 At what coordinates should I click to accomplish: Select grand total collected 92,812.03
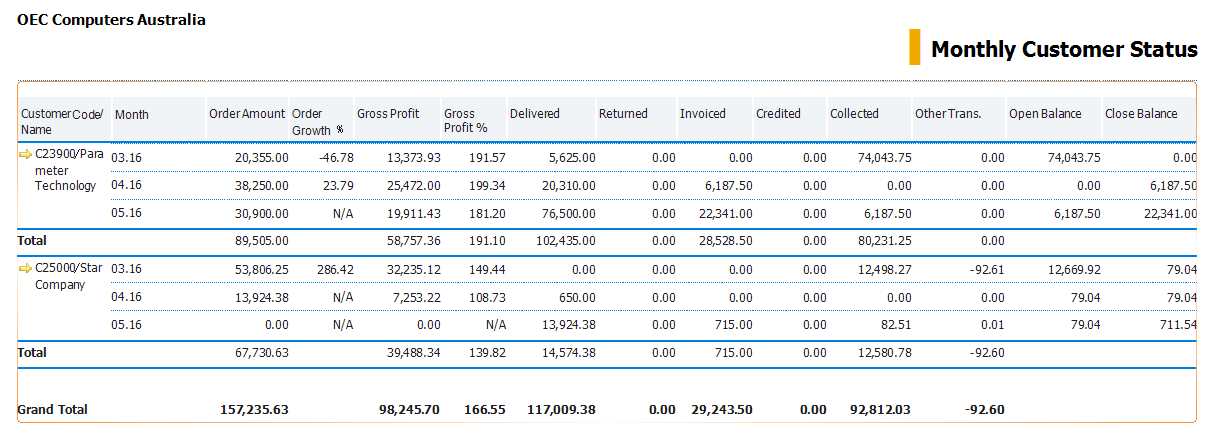(881, 410)
